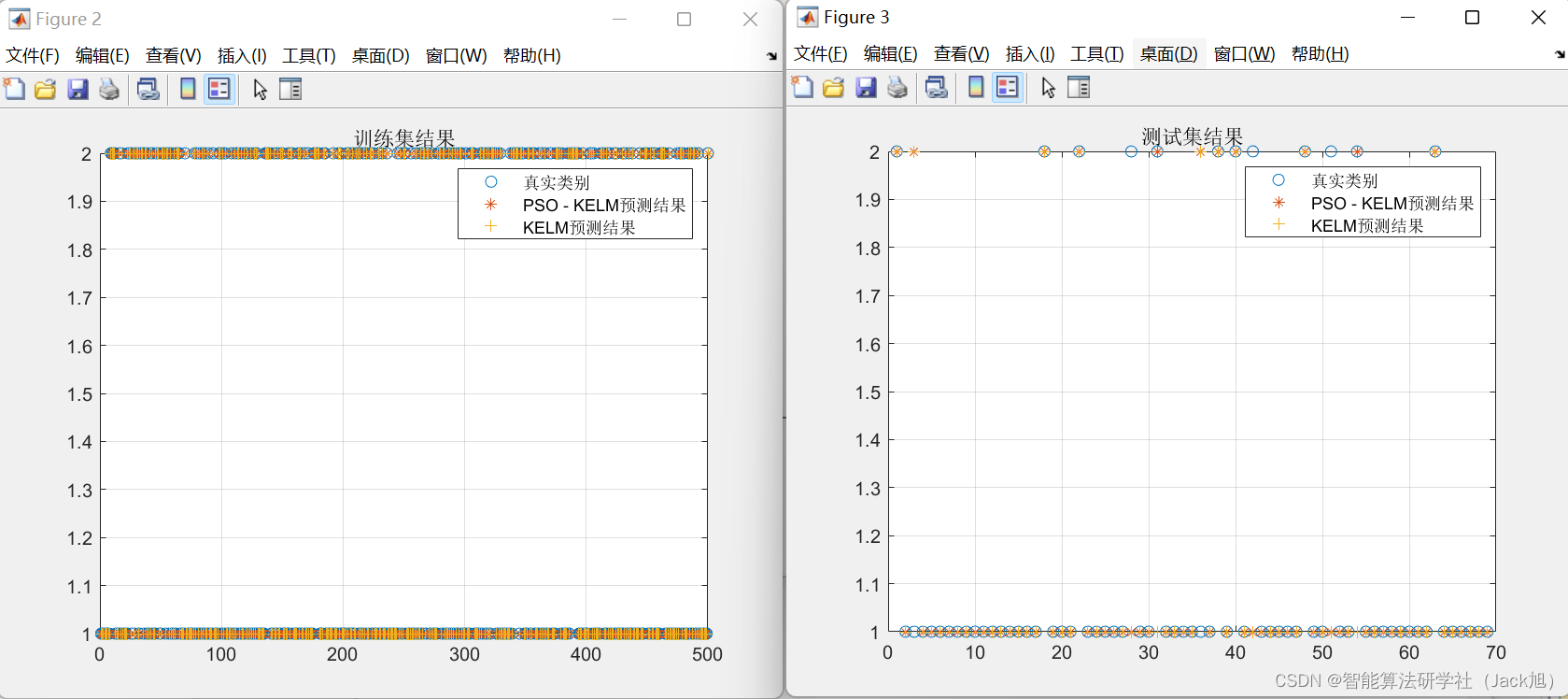
Task: Open 编辑(E) menu in Figure 2
Action: pos(103,55)
